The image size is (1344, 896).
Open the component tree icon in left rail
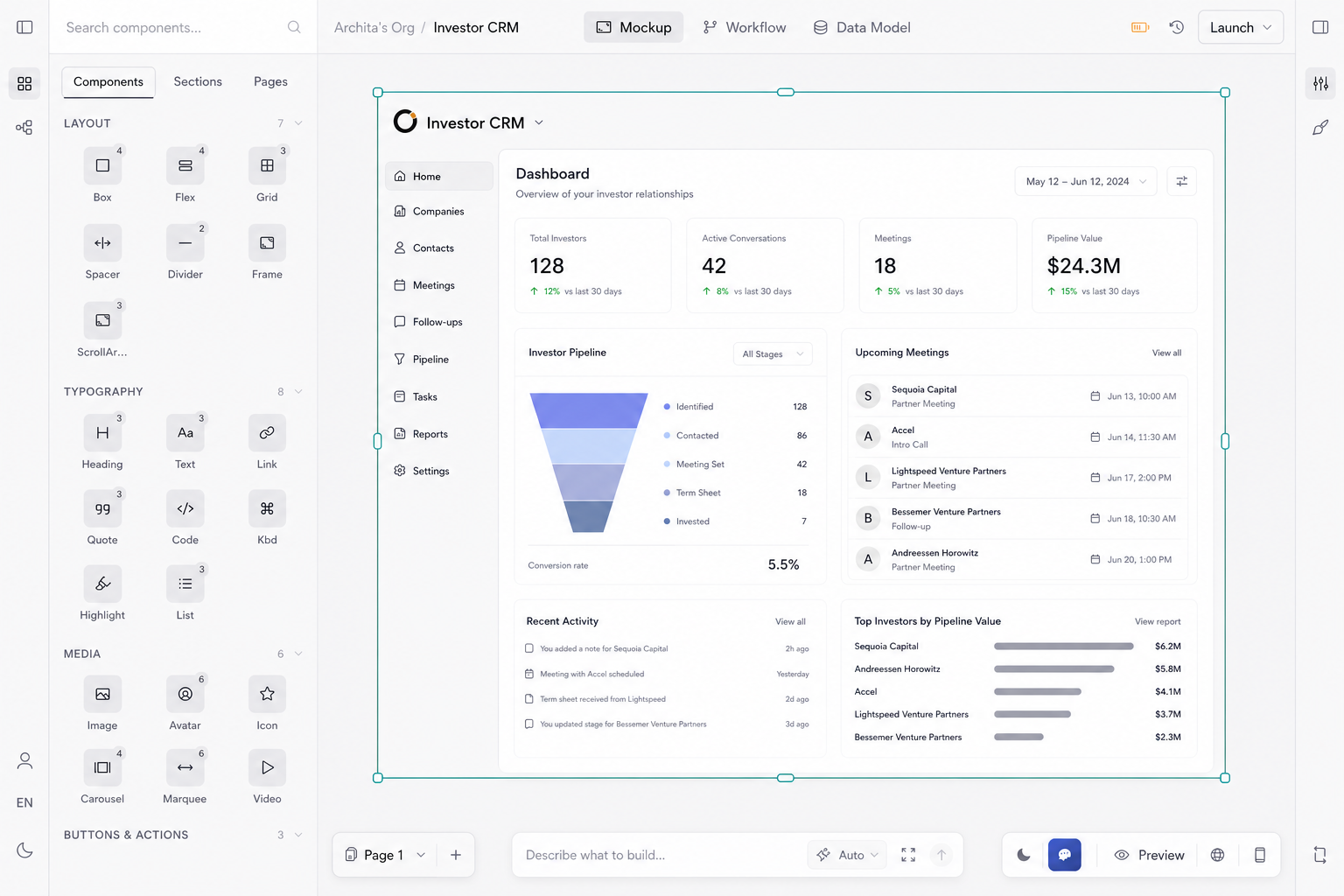[24, 128]
